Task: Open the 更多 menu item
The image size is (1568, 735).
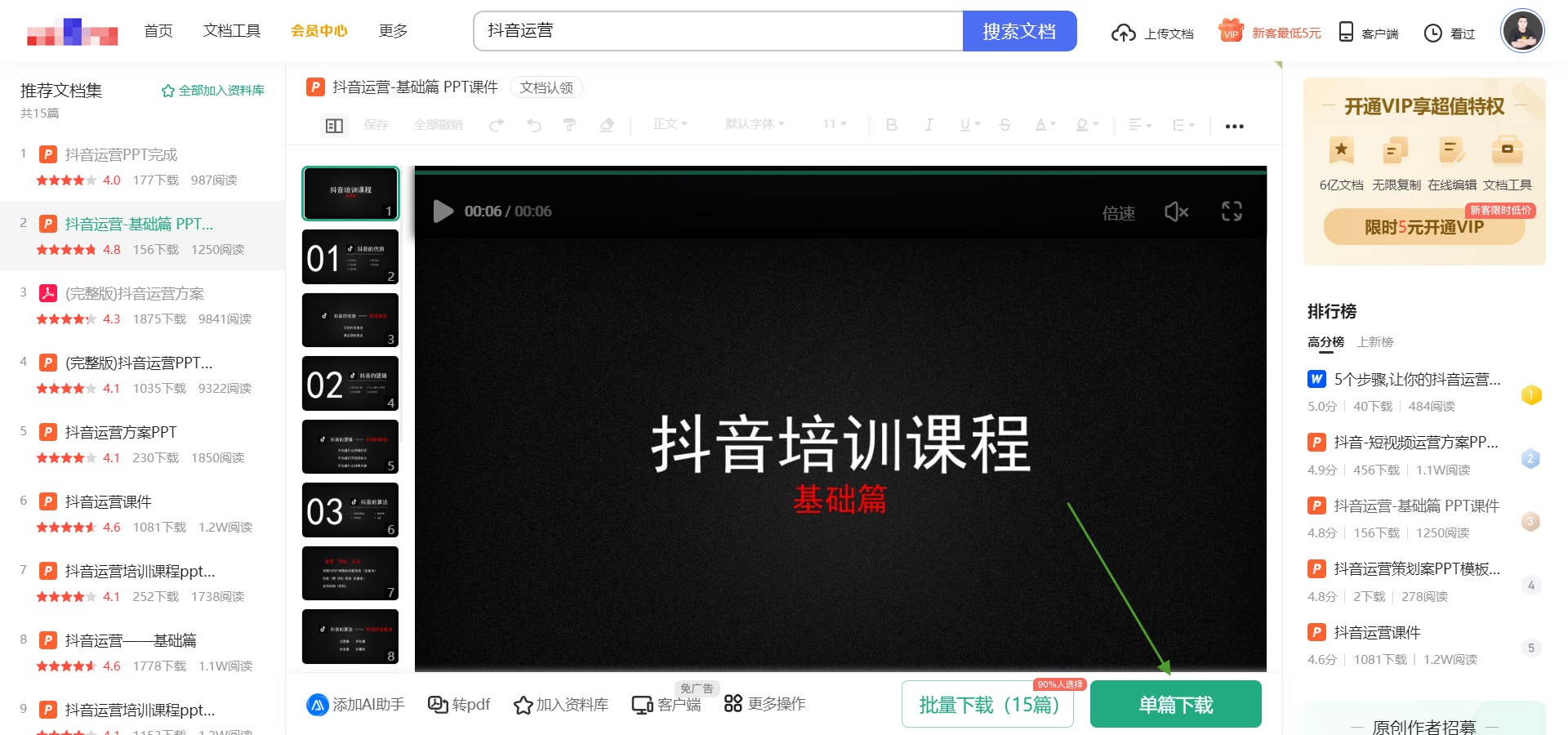Action: 393,31
